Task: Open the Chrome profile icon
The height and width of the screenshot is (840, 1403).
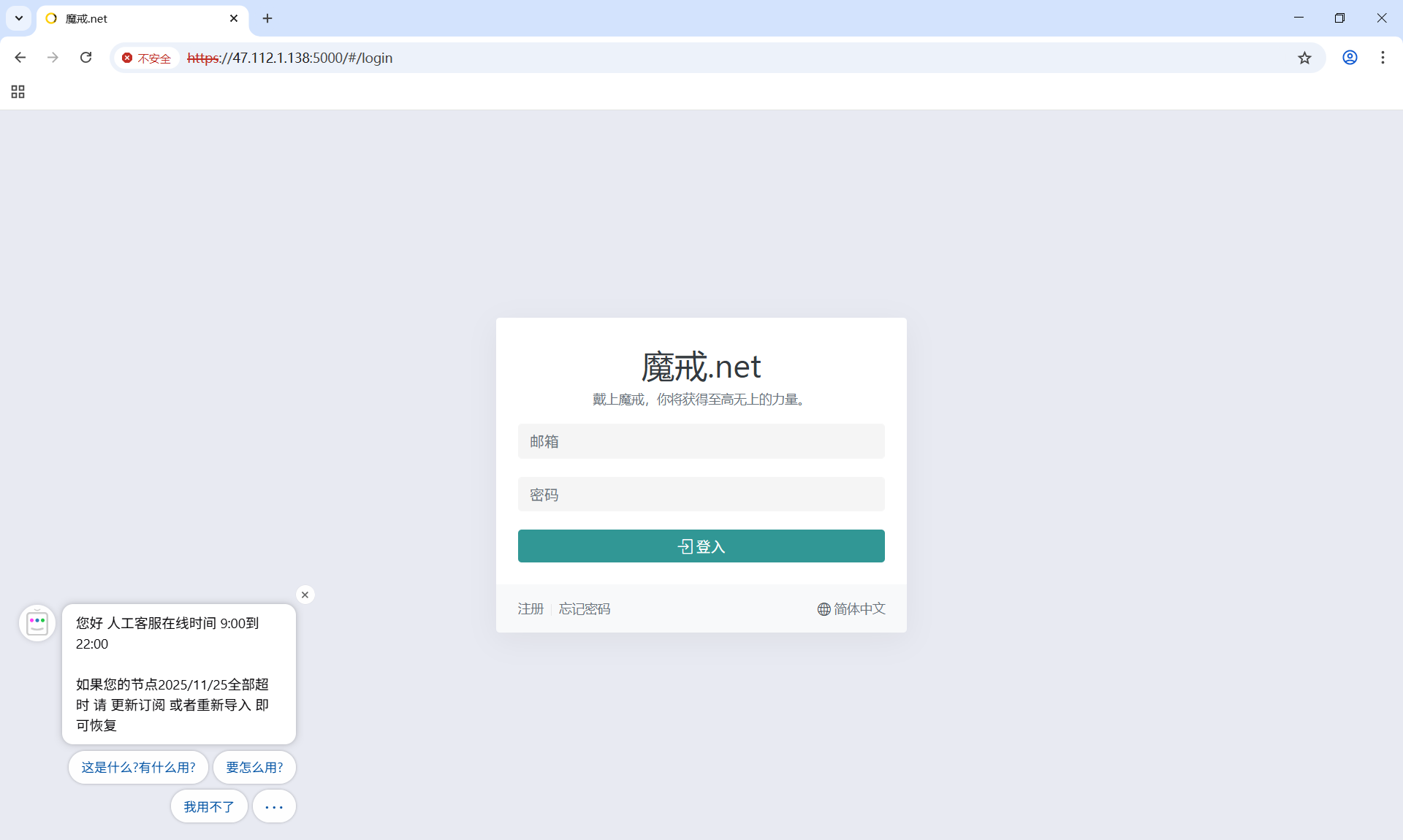Action: tap(1350, 58)
